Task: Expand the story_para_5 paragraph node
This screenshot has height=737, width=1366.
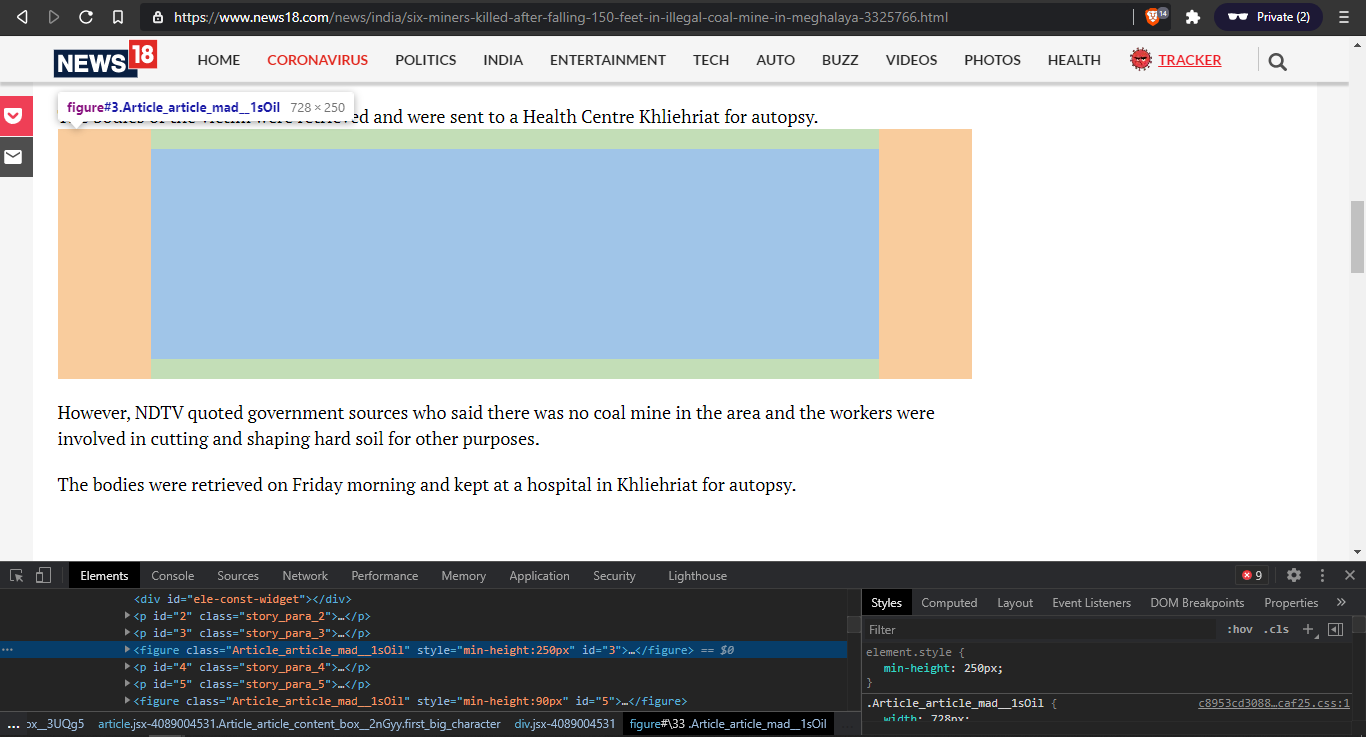Action: (x=128, y=684)
